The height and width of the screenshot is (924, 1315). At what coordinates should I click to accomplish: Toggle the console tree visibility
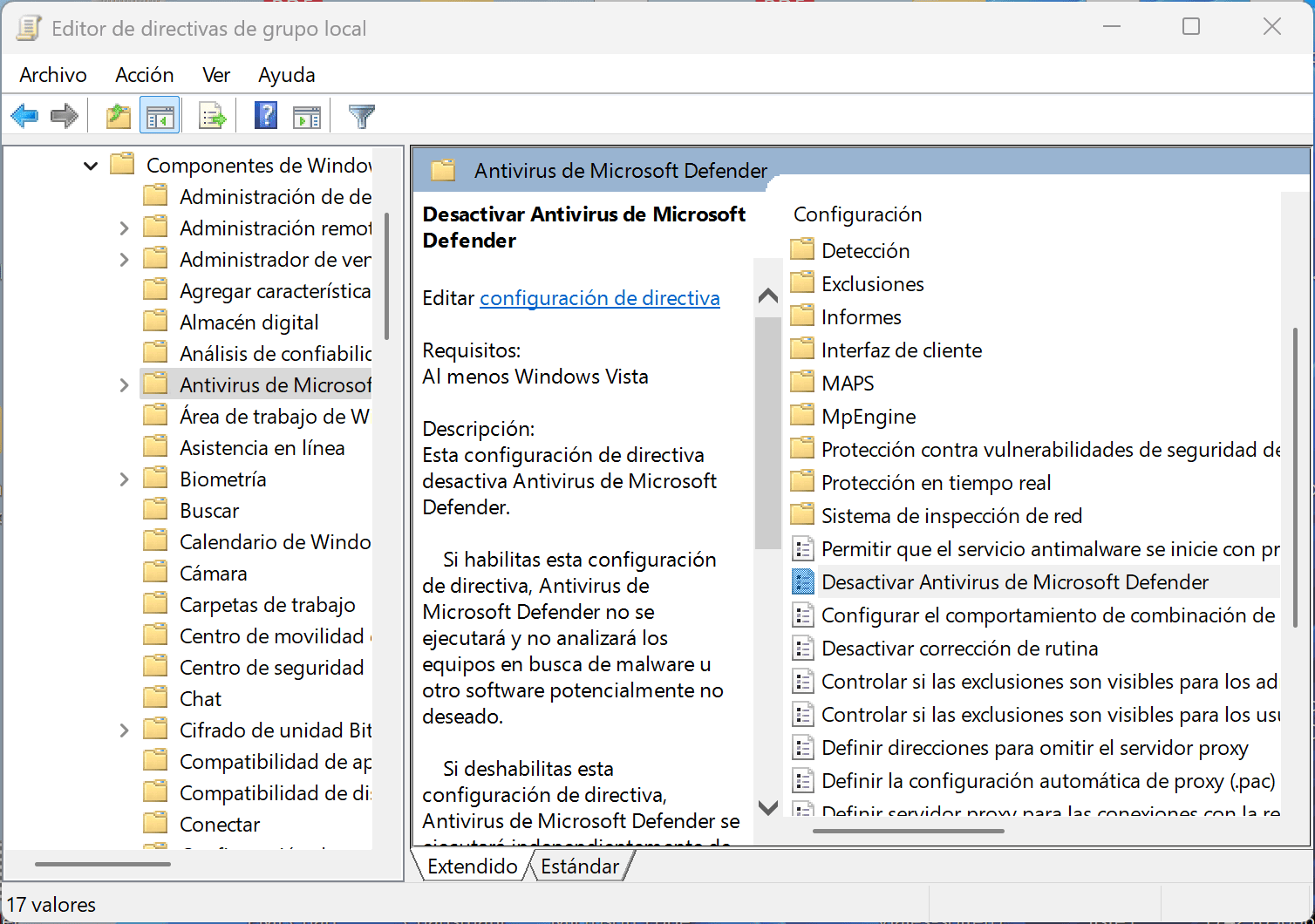(160, 115)
